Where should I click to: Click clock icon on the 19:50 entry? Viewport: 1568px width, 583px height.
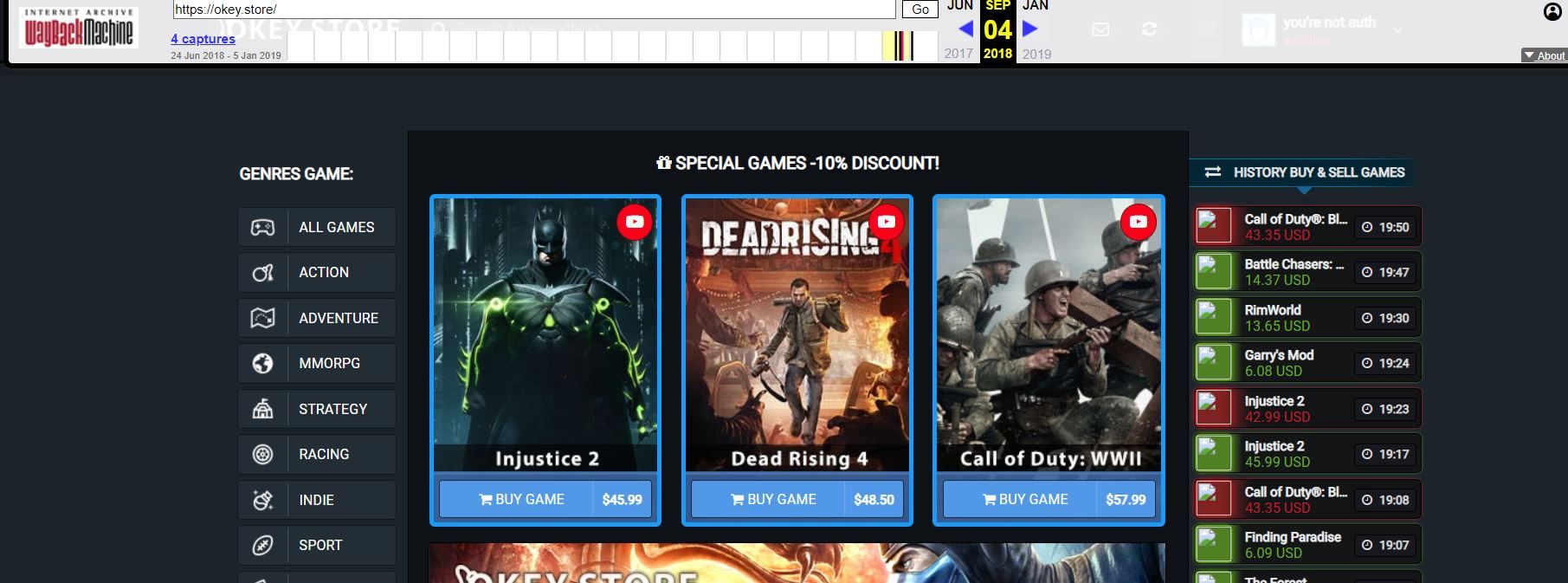[x=1367, y=227]
